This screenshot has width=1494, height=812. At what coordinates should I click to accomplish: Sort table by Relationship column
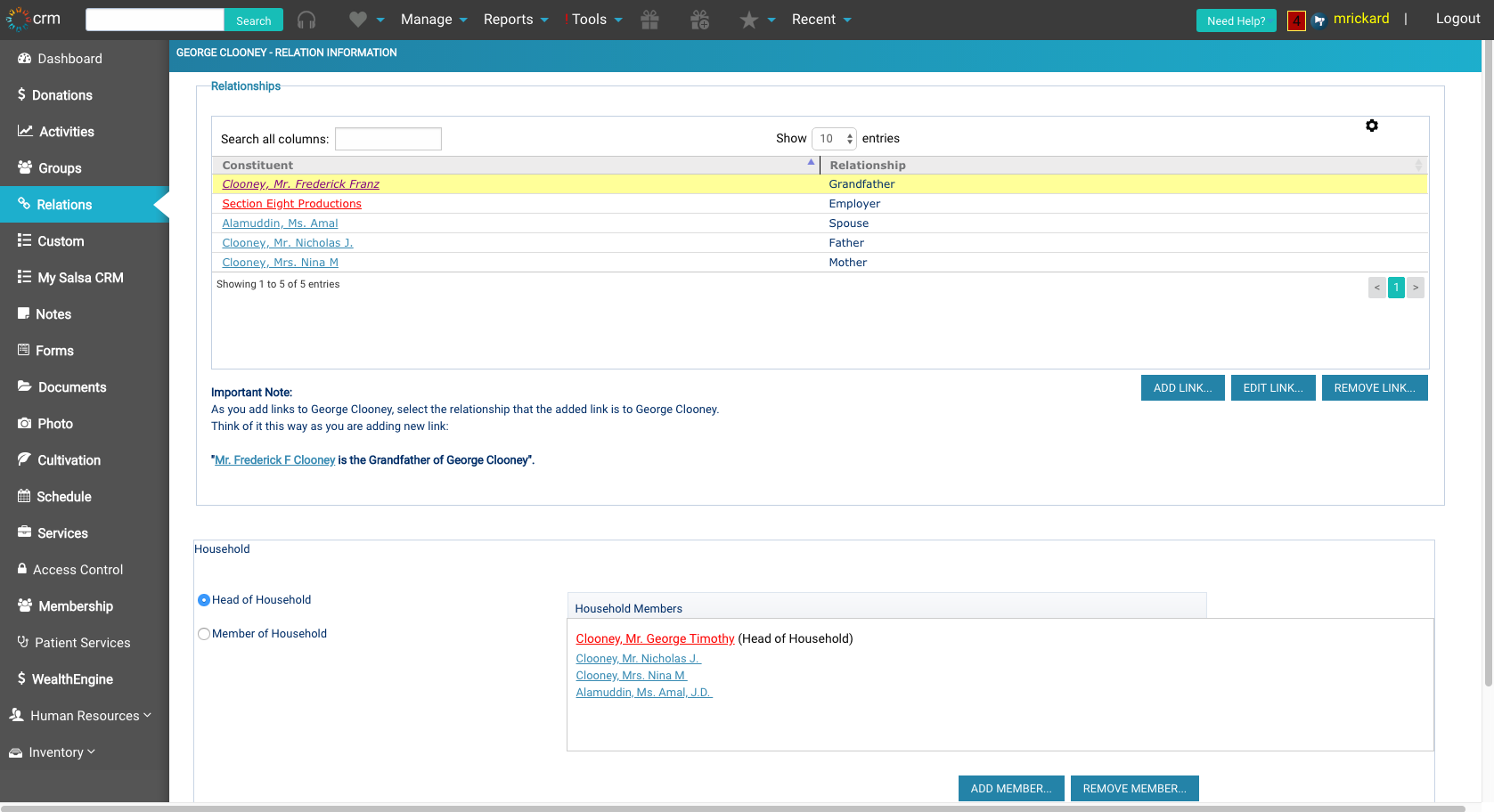click(x=1123, y=165)
